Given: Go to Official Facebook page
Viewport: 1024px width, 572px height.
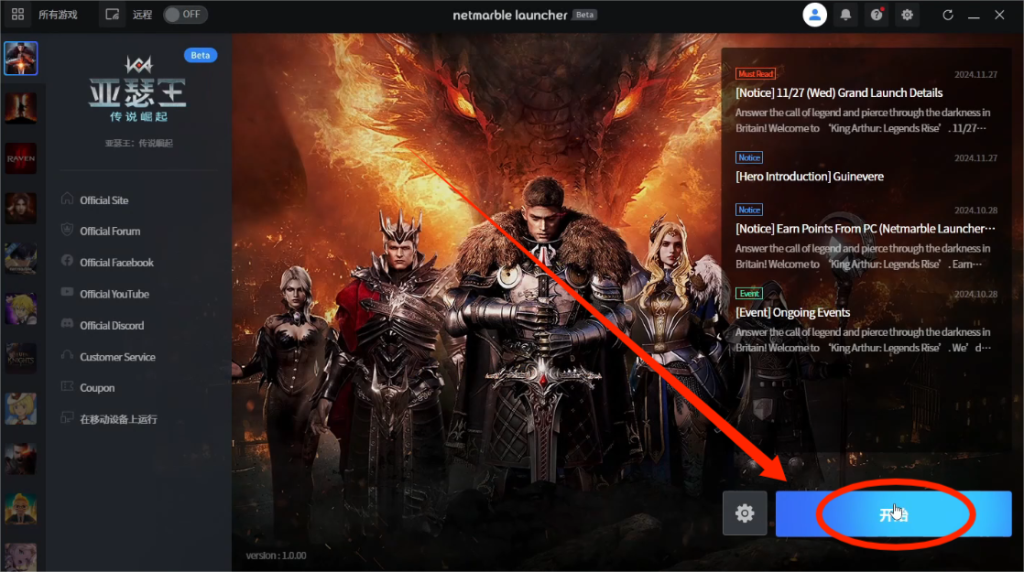Looking at the screenshot, I should point(116,262).
